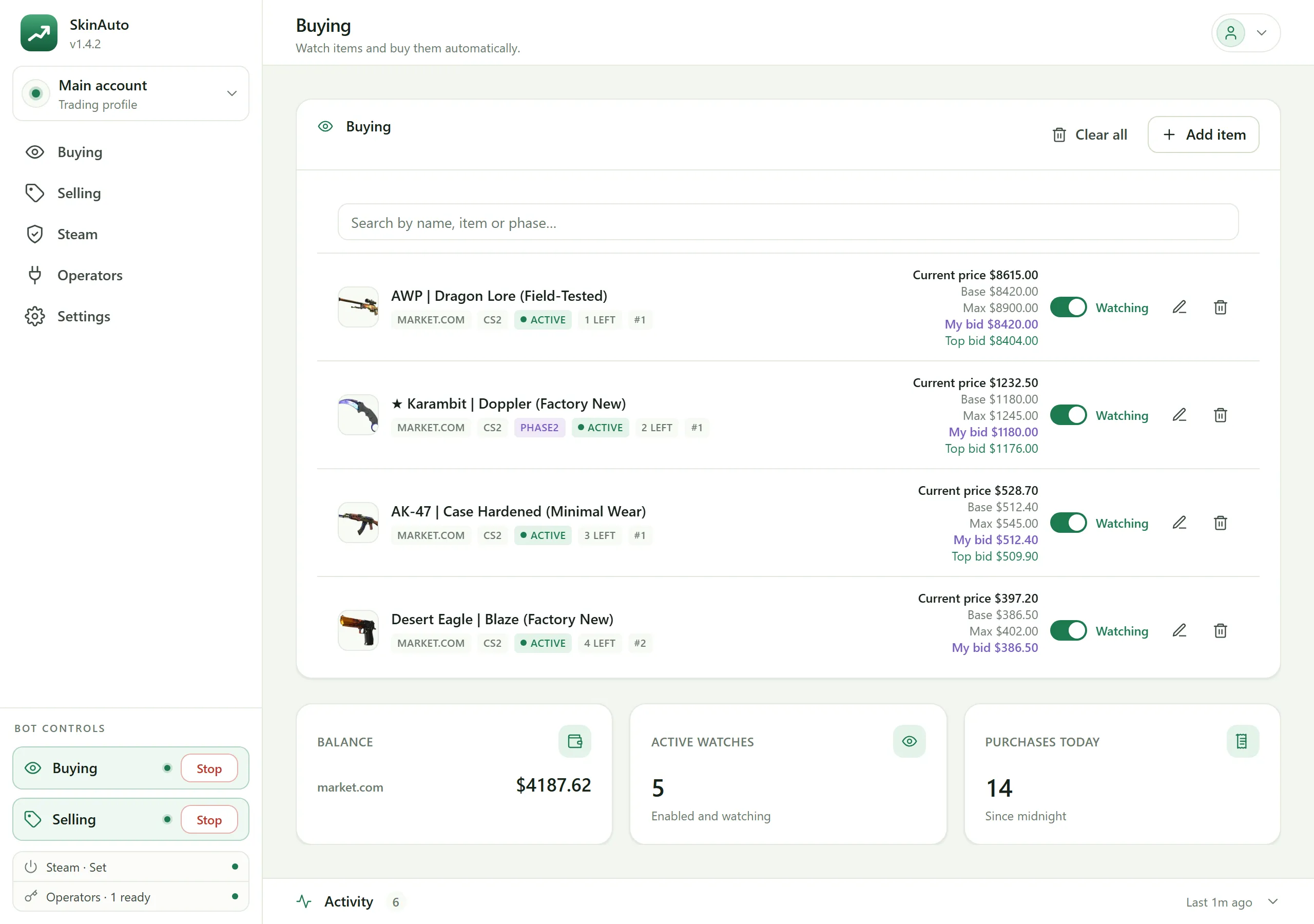Edit the AK-47 Case Hardened watch item
1314x924 pixels.
tap(1179, 523)
